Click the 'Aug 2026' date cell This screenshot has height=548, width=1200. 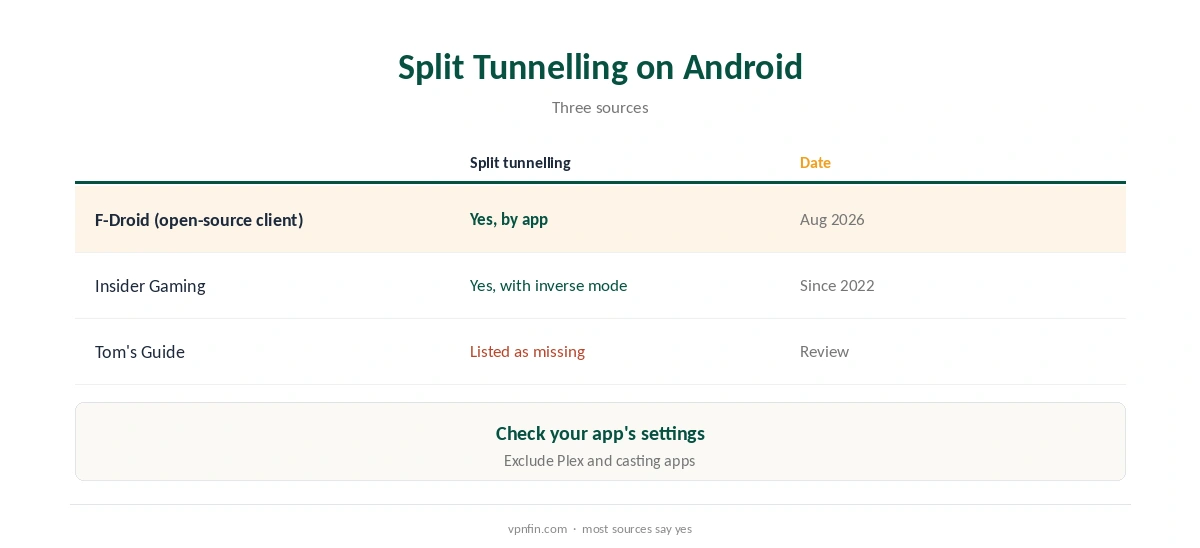(x=832, y=219)
